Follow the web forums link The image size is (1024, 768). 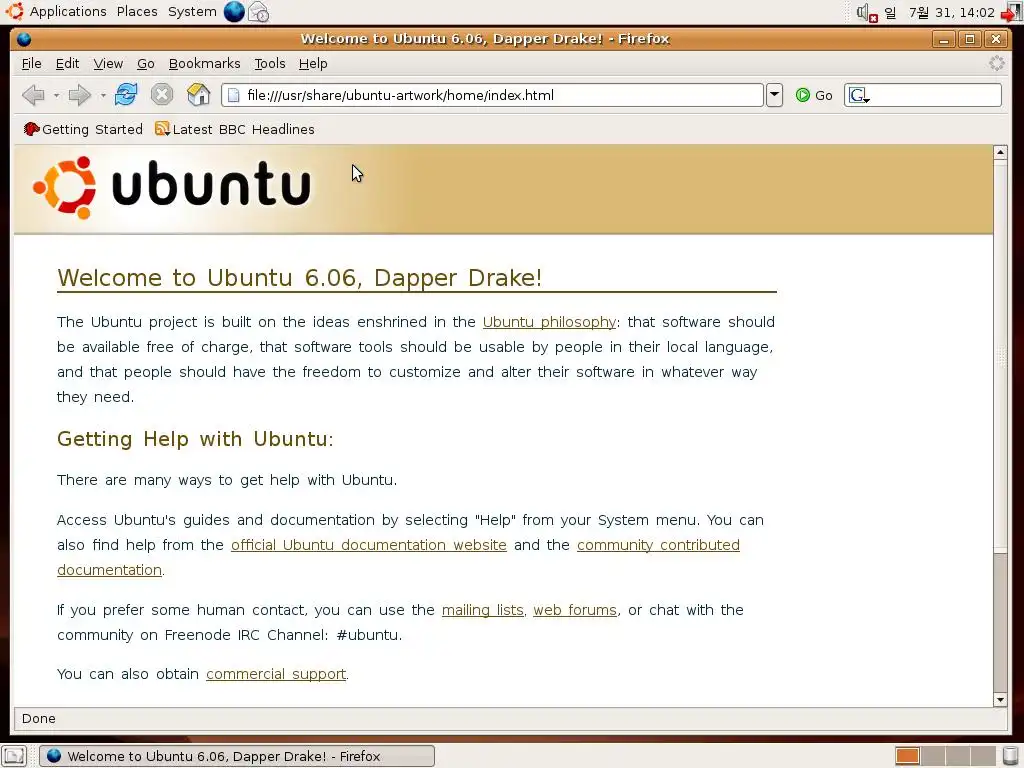coord(575,610)
